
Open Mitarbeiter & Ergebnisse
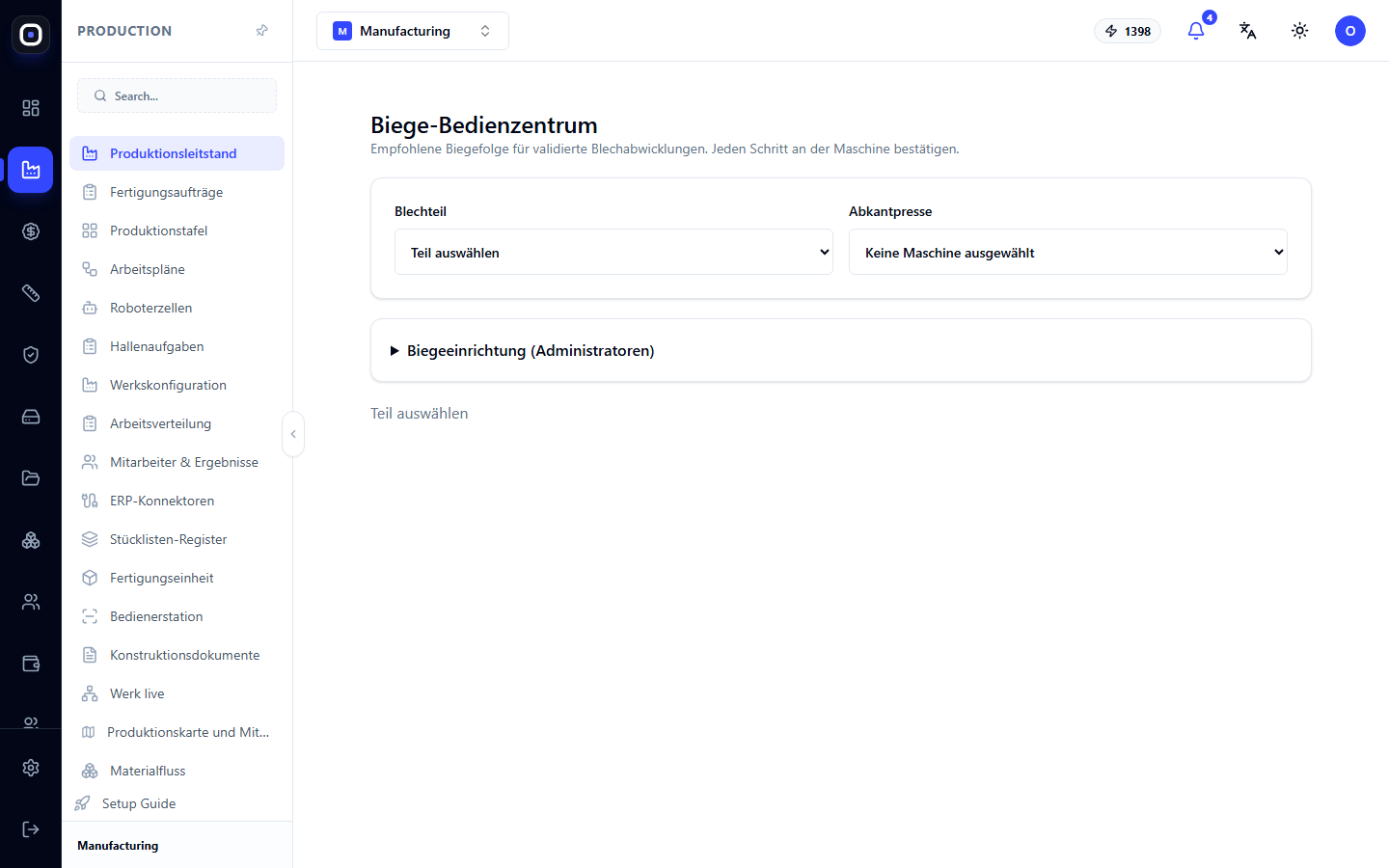pyautogui.click(x=177, y=462)
